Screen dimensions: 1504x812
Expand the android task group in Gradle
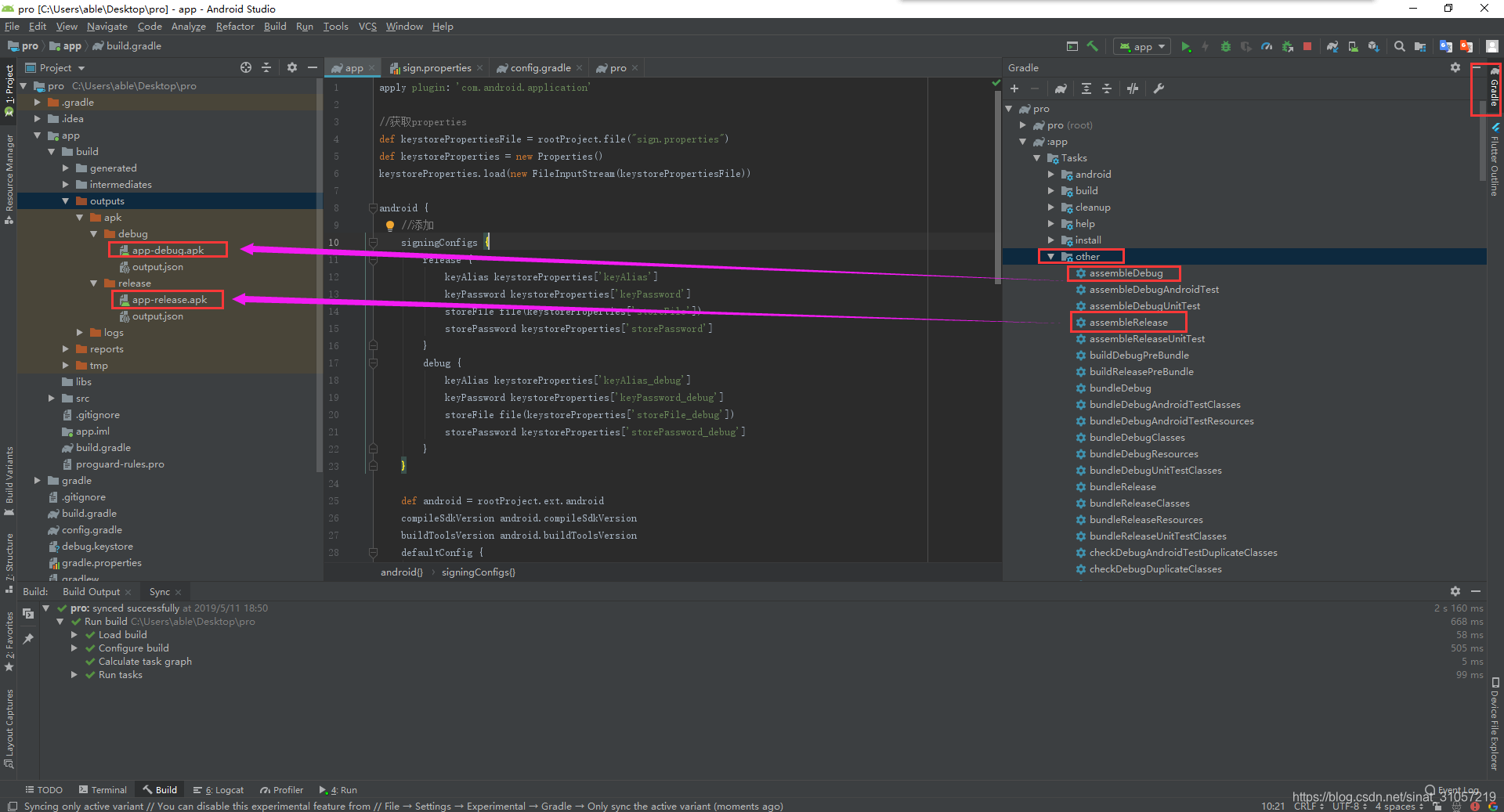coord(1051,175)
